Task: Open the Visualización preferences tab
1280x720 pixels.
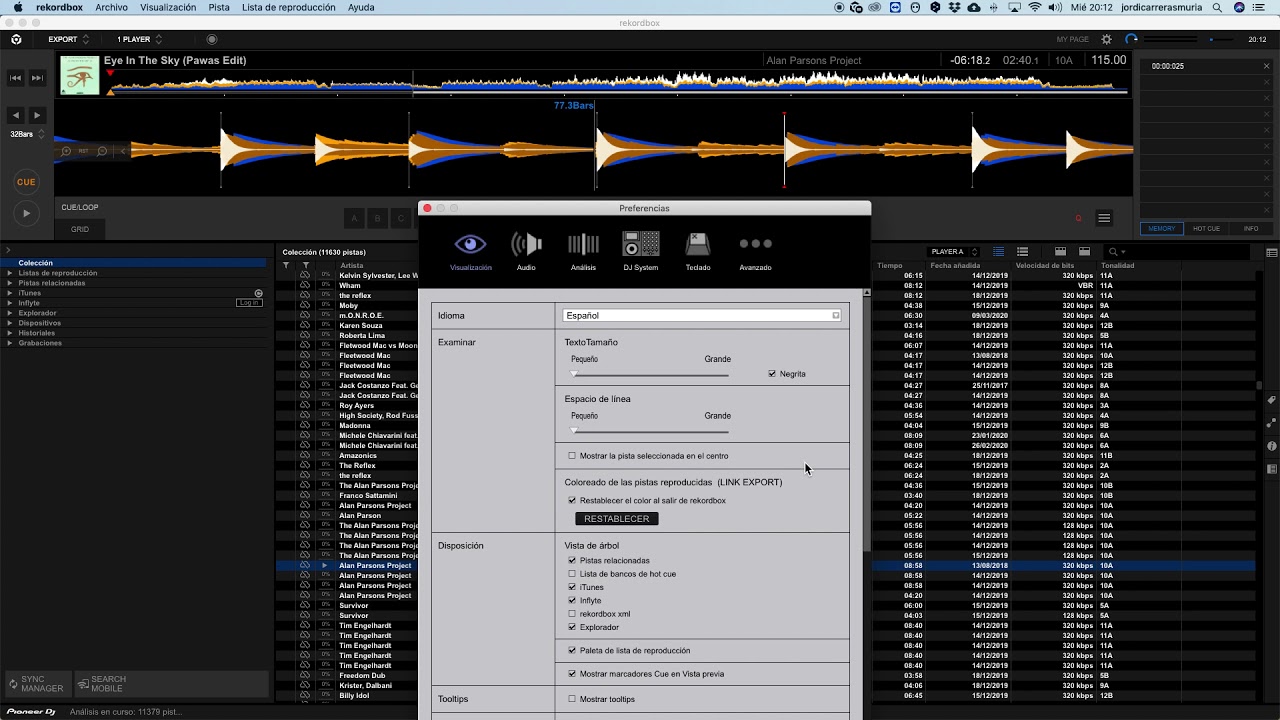Action: pyautogui.click(x=470, y=251)
